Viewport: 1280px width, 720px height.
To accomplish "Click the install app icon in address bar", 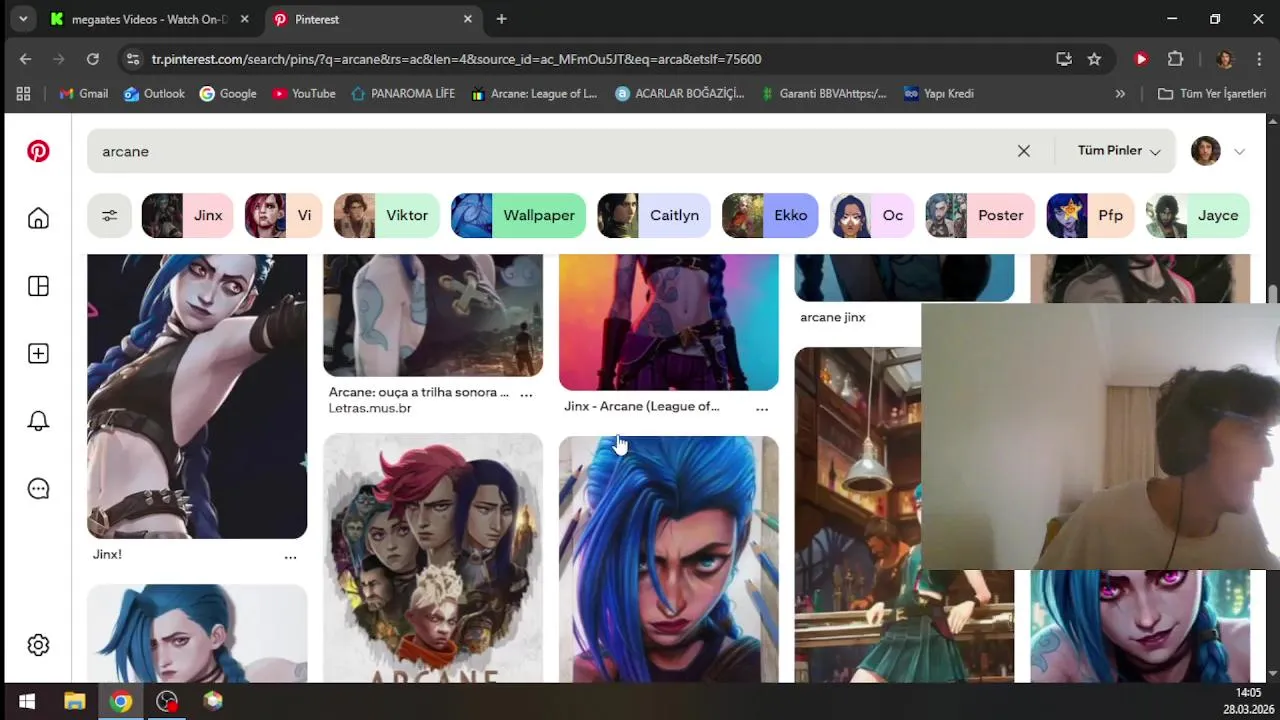I will [x=1064, y=59].
